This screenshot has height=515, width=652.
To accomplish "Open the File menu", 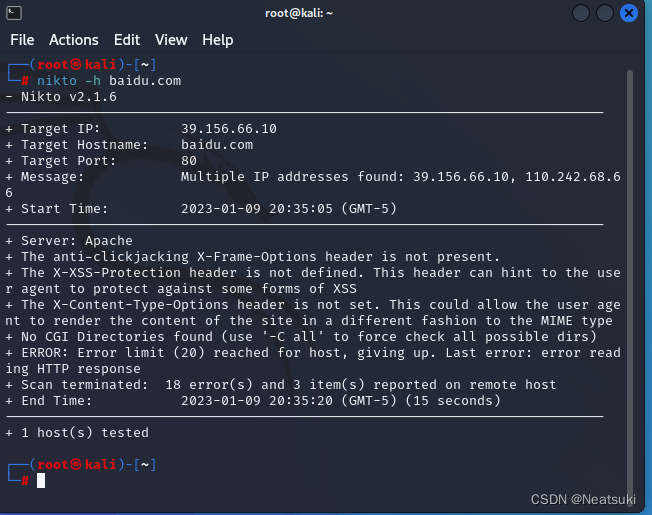I will [22, 40].
